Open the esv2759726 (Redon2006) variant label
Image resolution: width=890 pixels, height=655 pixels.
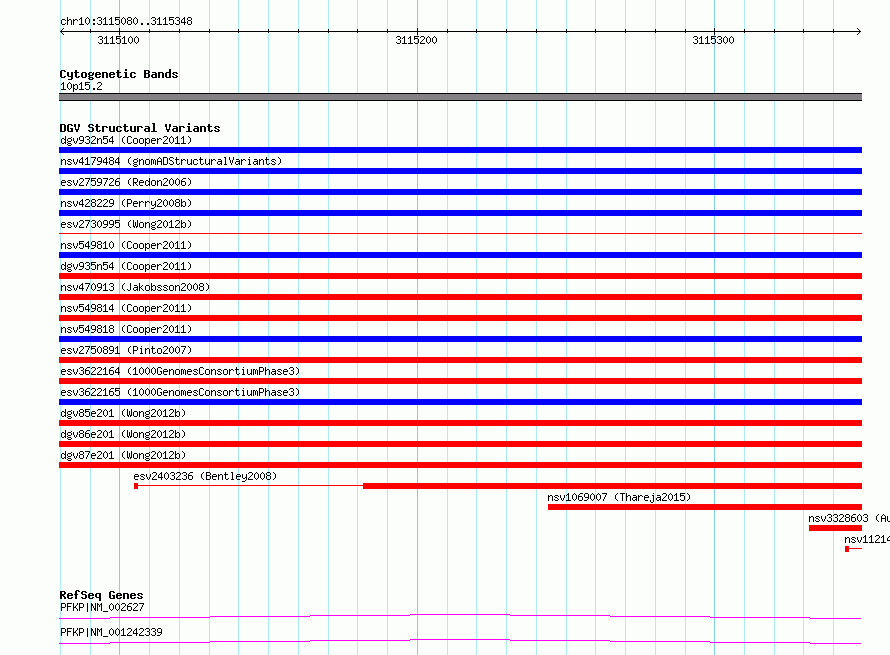coord(126,182)
